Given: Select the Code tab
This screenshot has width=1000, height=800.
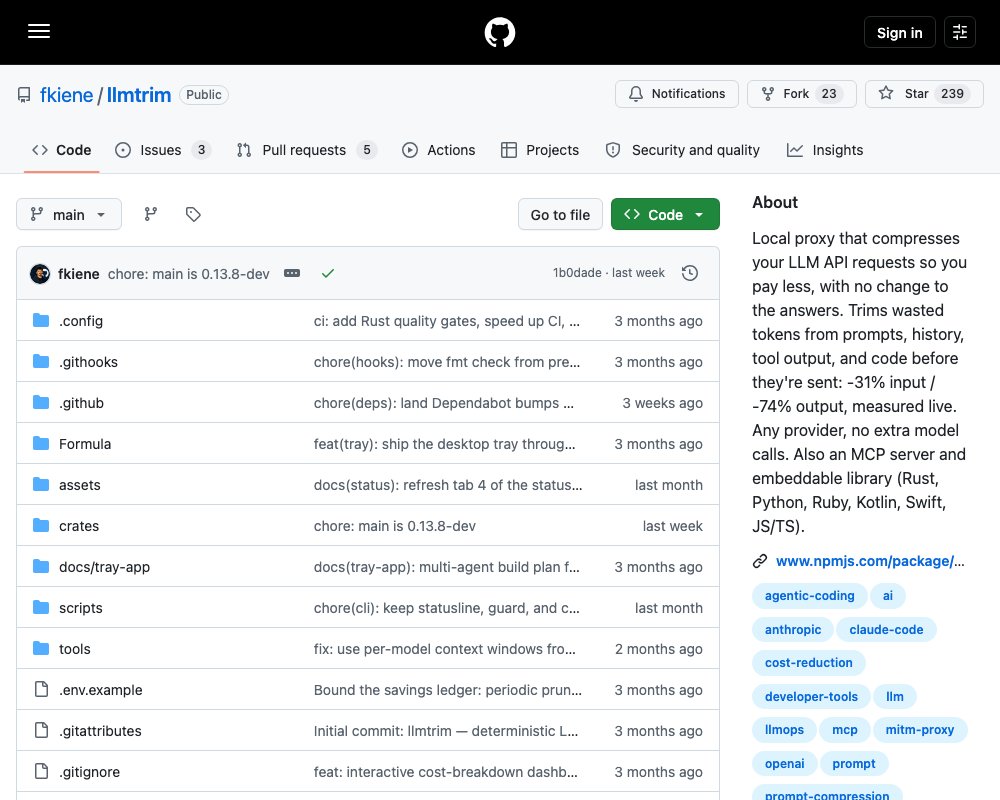Looking at the screenshot, I should coord(62,150).
